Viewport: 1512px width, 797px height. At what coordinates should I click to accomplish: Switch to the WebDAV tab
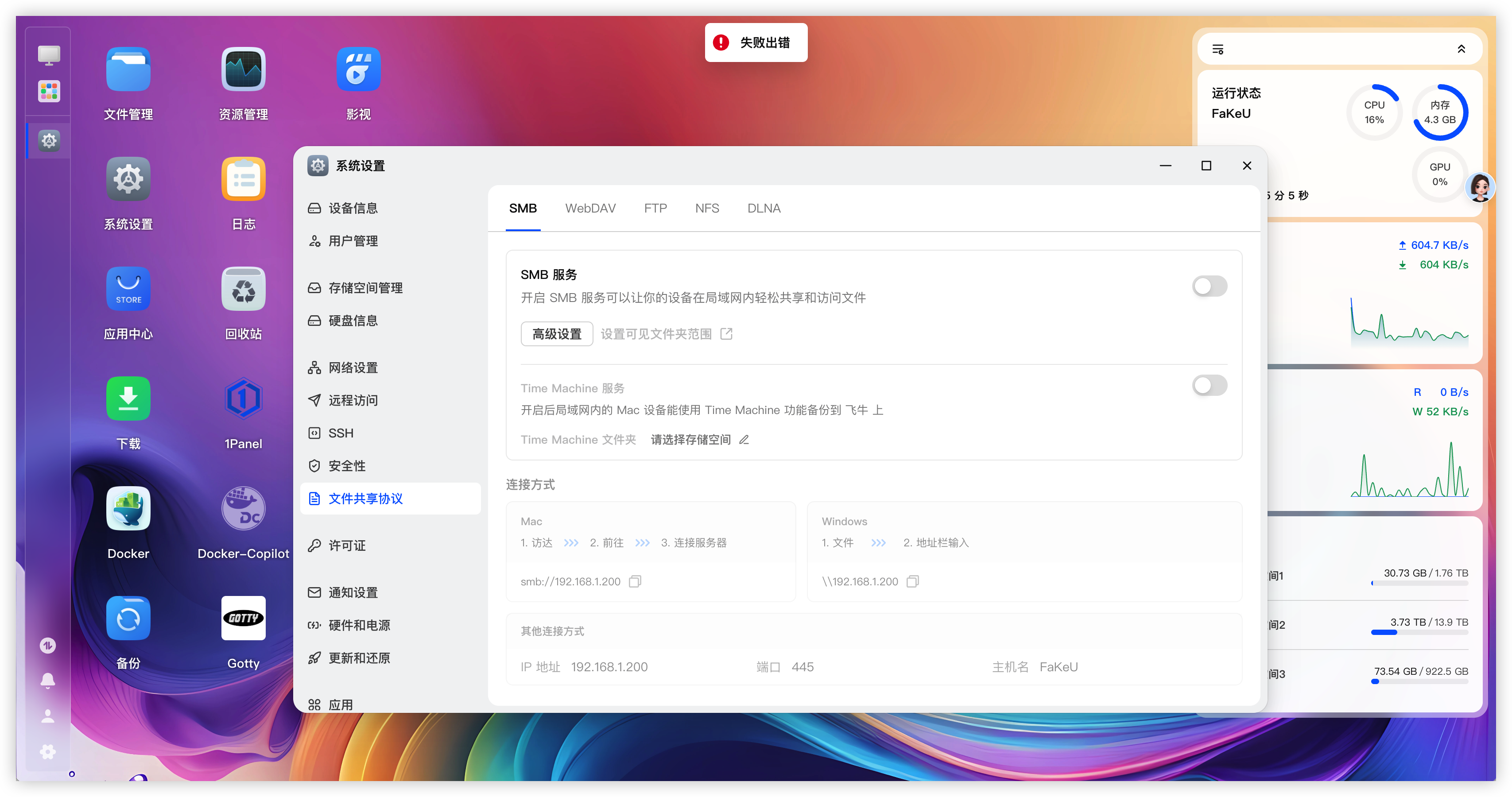[x=590, y=209]
